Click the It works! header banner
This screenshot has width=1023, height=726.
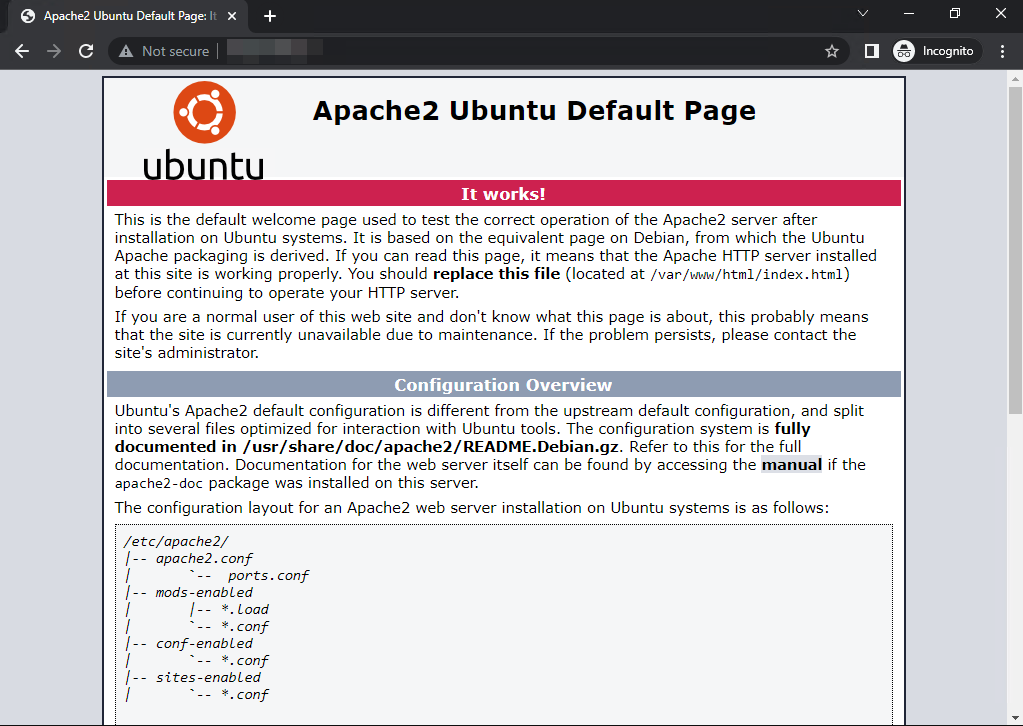coord(503,193)
